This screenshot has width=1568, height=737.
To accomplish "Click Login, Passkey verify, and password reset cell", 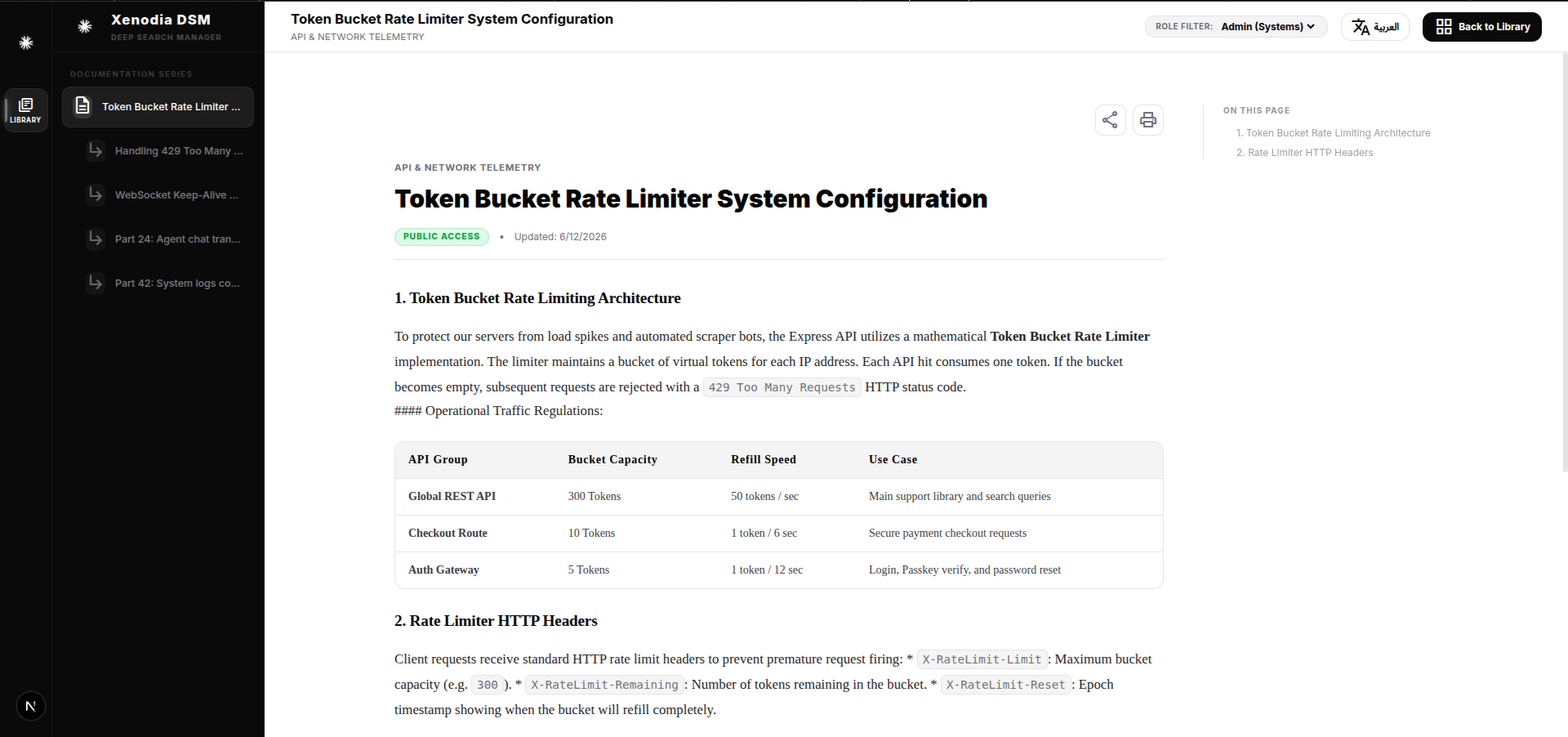I will [x=964, y=570].
